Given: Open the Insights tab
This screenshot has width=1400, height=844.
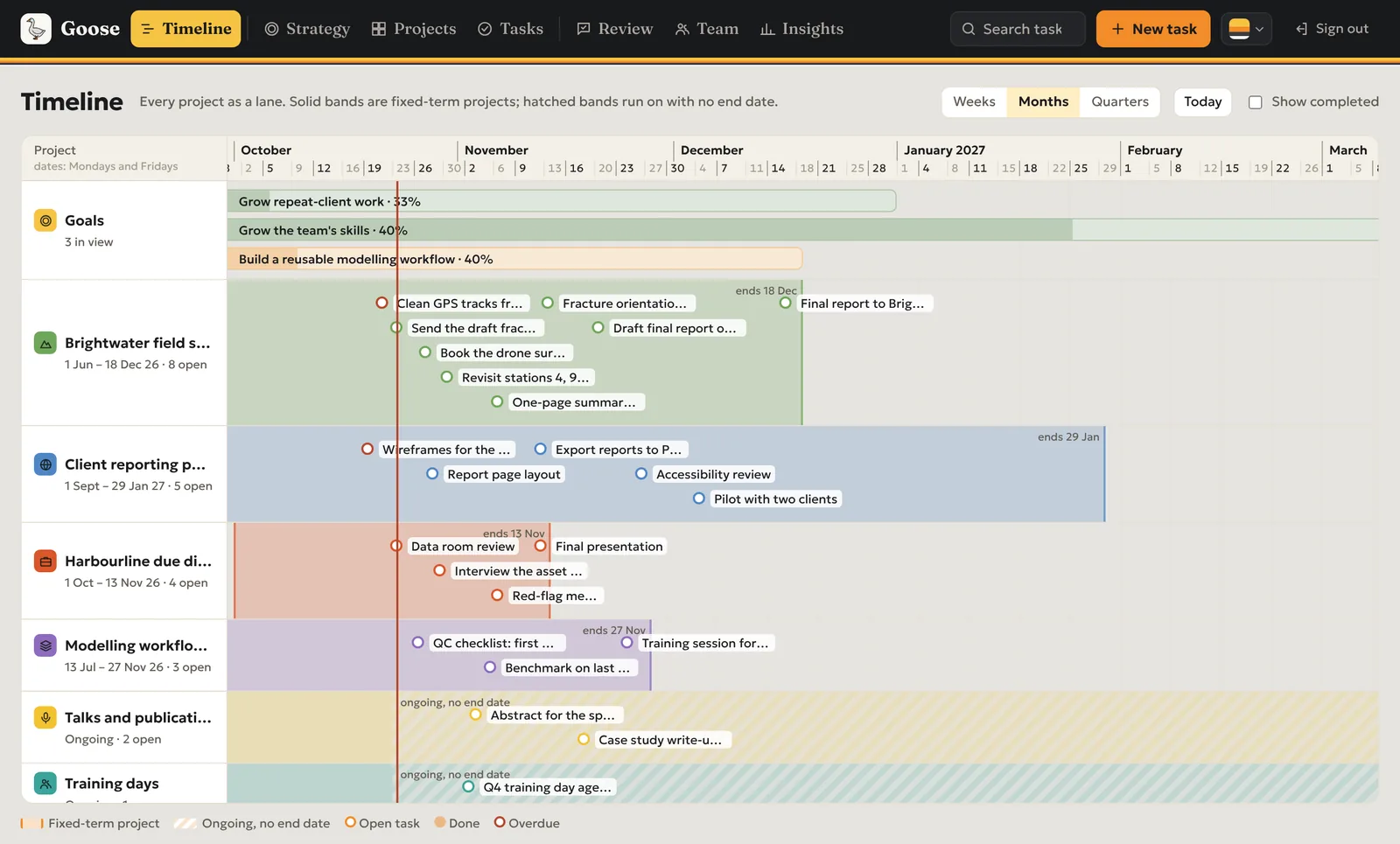Looking at the screenshot, I should [x=801, y=29].
